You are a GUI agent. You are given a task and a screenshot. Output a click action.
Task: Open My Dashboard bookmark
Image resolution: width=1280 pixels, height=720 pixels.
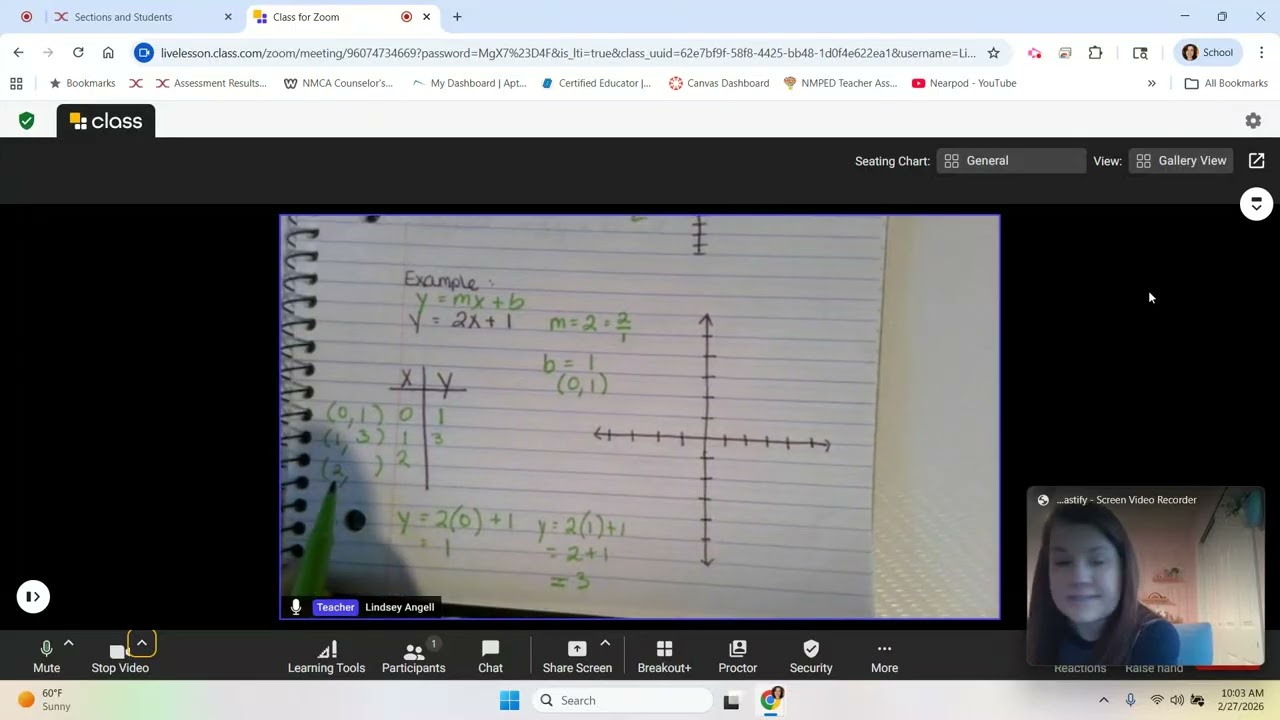click(468, 83)
